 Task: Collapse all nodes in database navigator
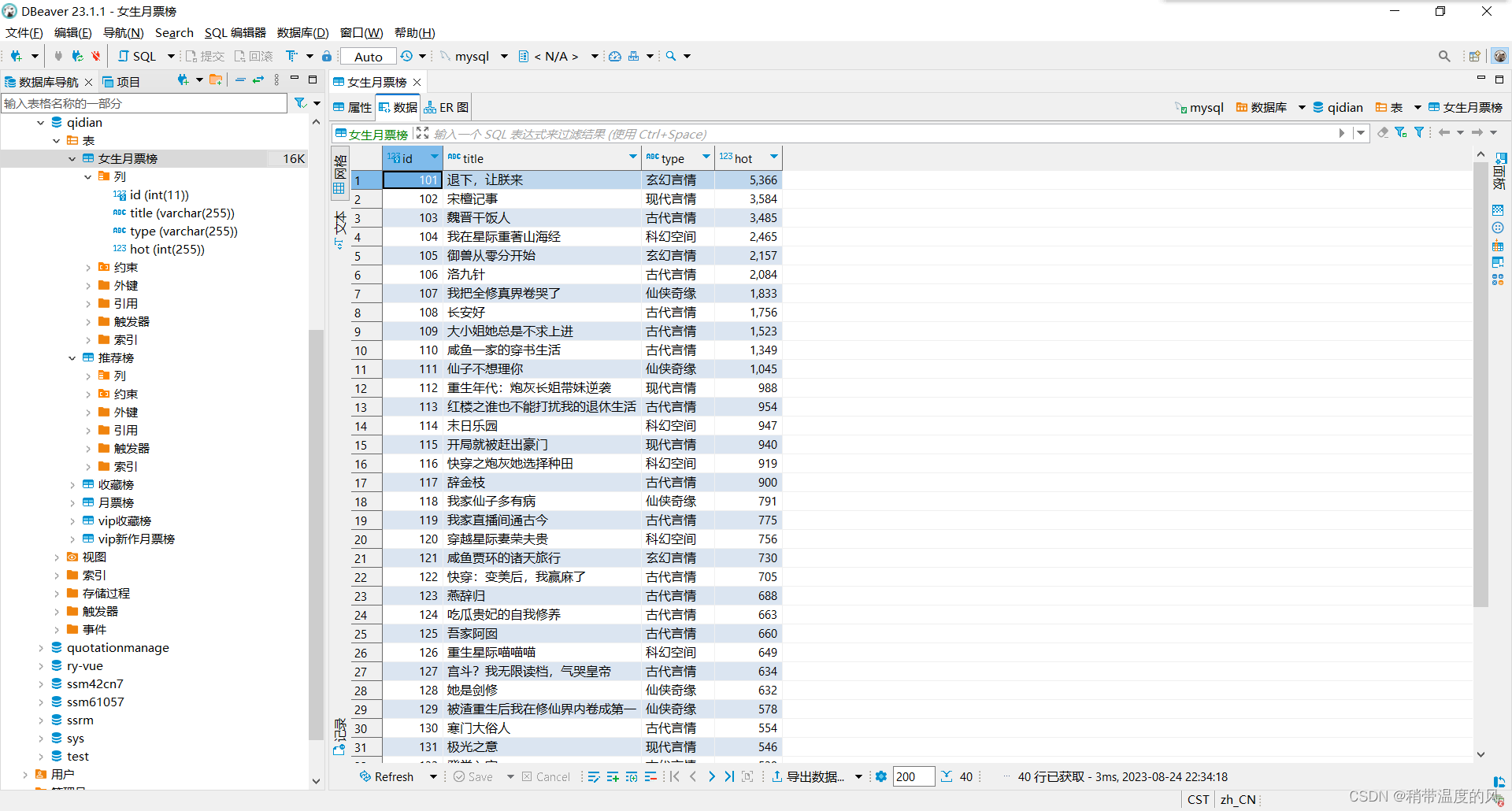[x=240, y=80]
